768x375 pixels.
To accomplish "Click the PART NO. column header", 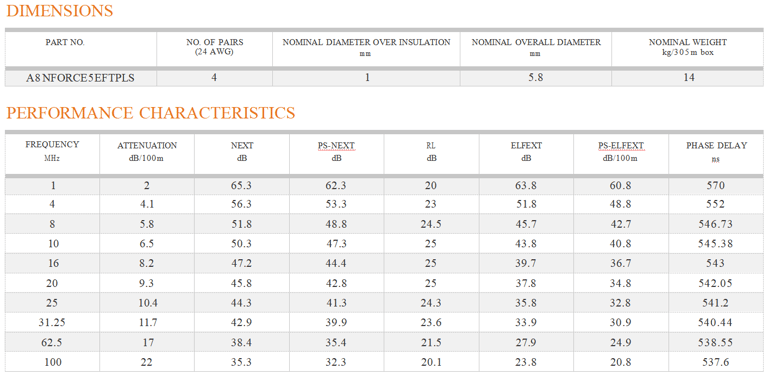I will click(65, 43).
